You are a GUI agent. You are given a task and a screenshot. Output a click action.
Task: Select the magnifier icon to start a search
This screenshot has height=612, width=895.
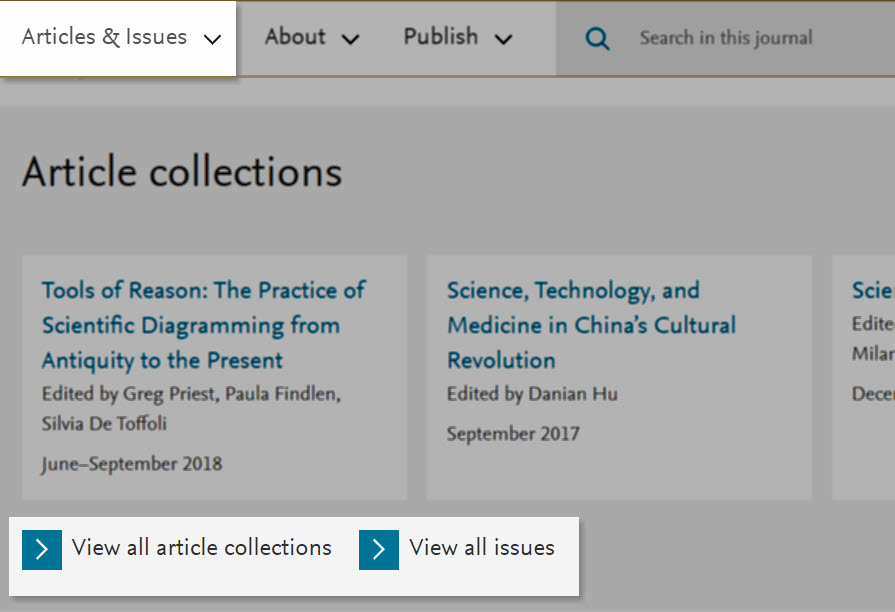click(x=597, y=38)
